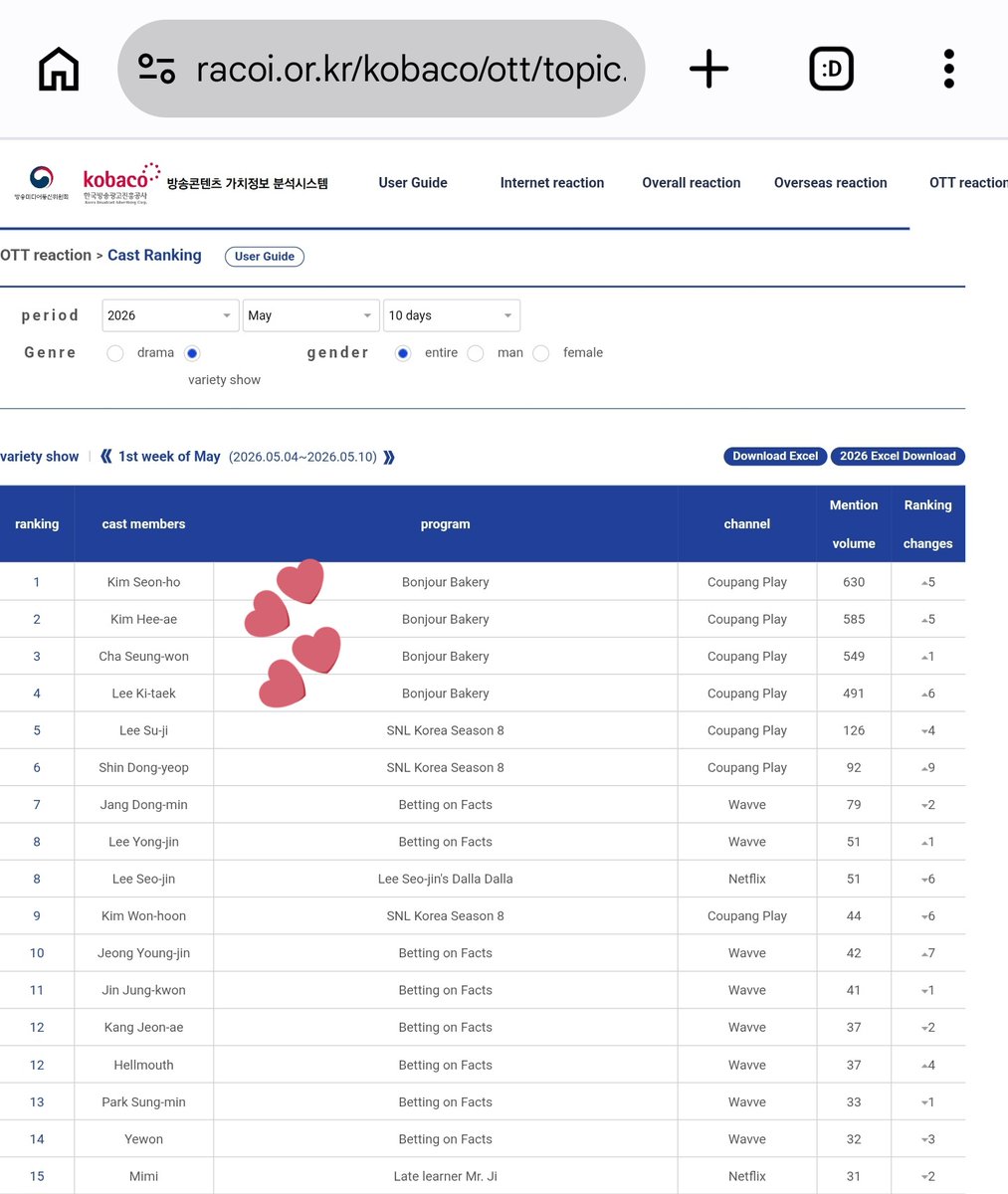Image resolution: width=1008 pixels, height=1194 pixels.
Task: Go to previous week with left chevrons
Action: pos(105,457)
